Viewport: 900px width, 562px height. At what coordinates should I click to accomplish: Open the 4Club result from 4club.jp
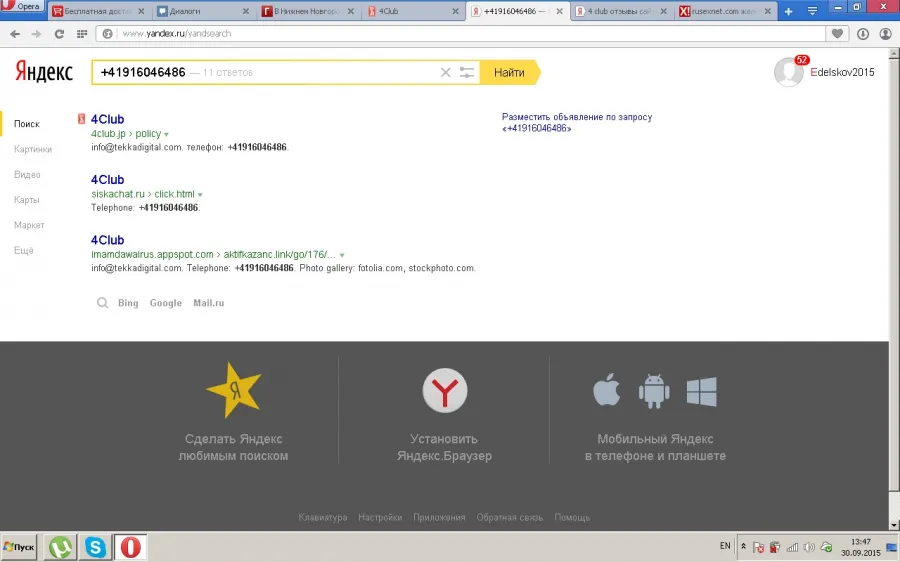107,119
